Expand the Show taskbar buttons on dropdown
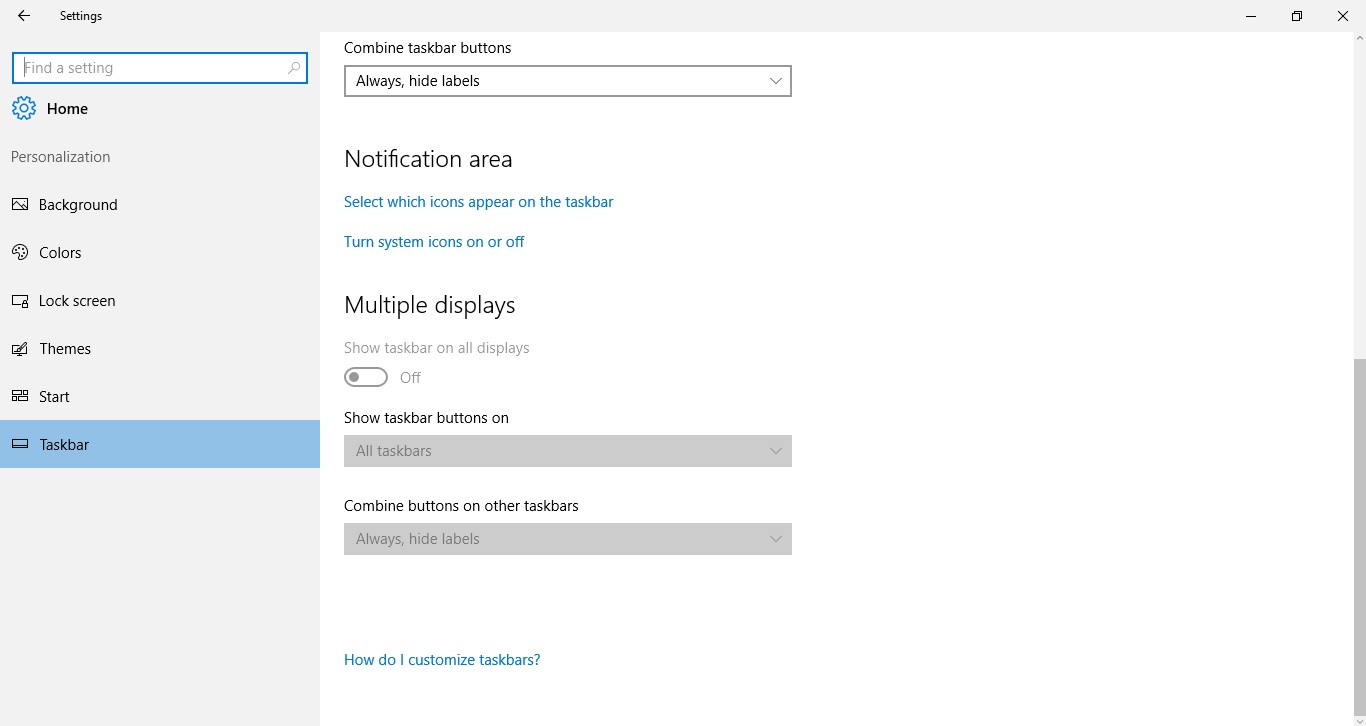The width and height of the screenshot is (1366, 726). (567, 451)
